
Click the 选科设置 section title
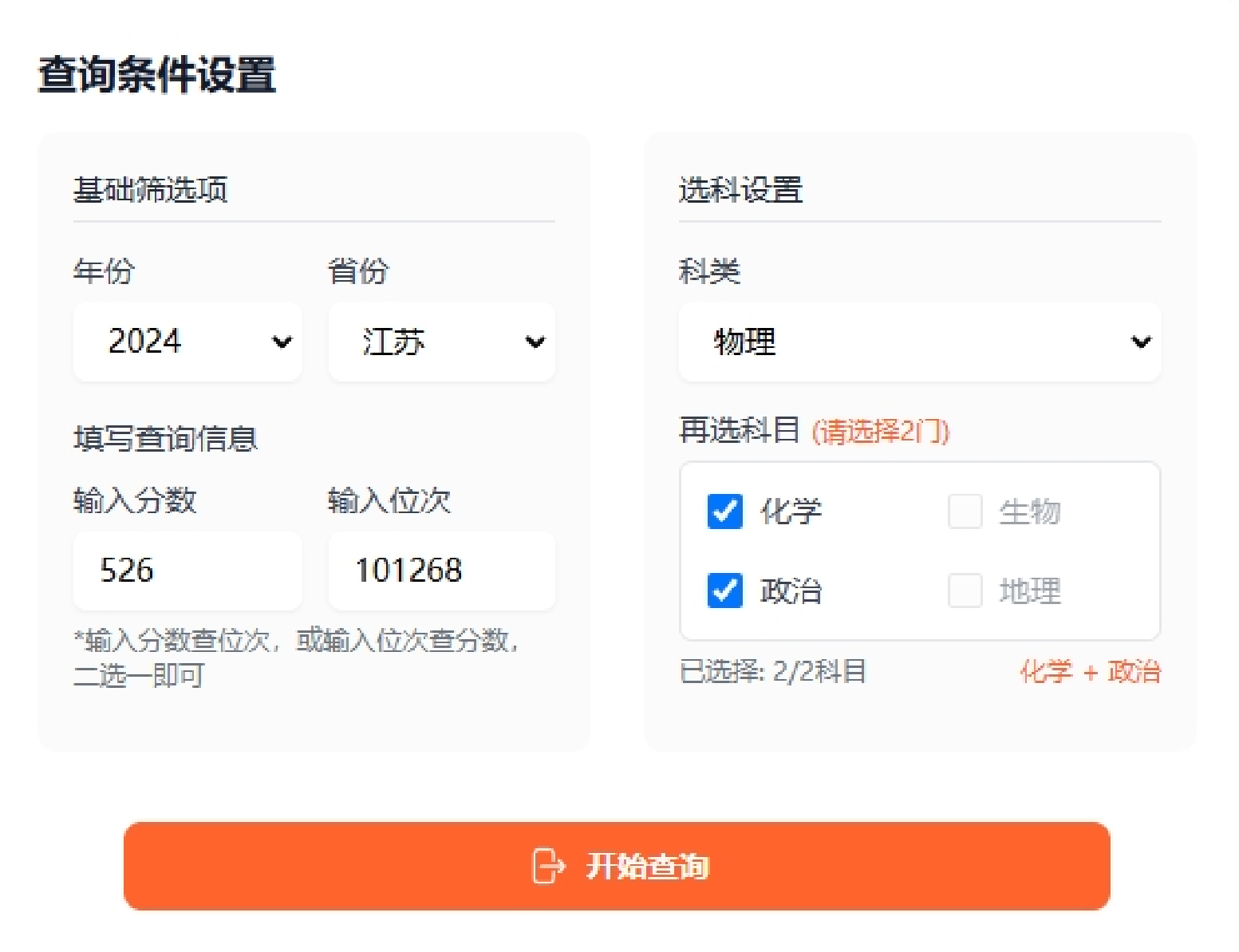tap(740, 190)
